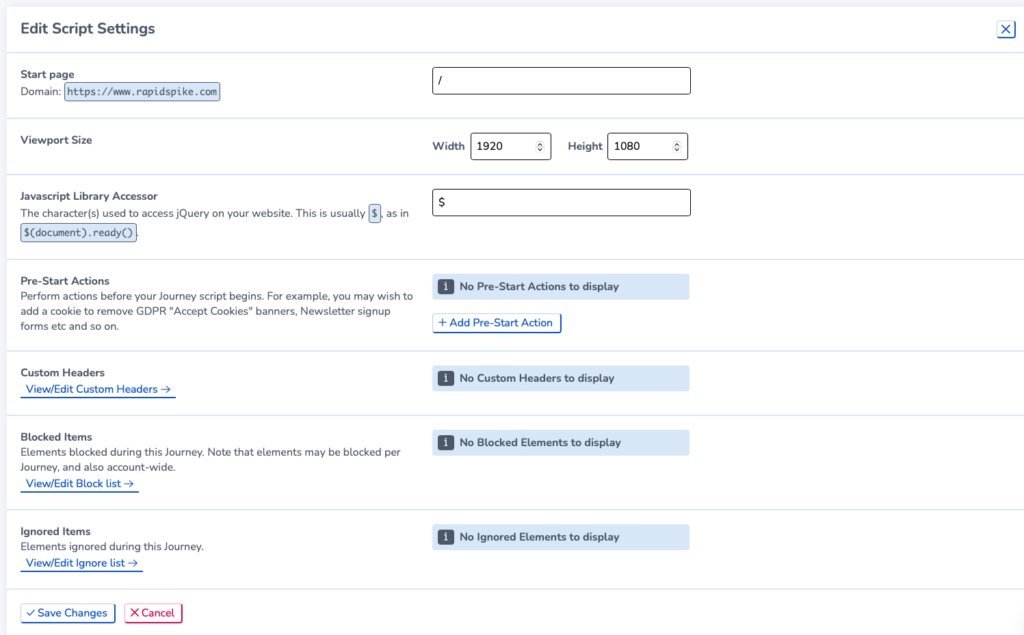This screenshot has height=635, width=1024.
Task: Click the Javascript Library Accessor input field
Action: pos(561,203)
